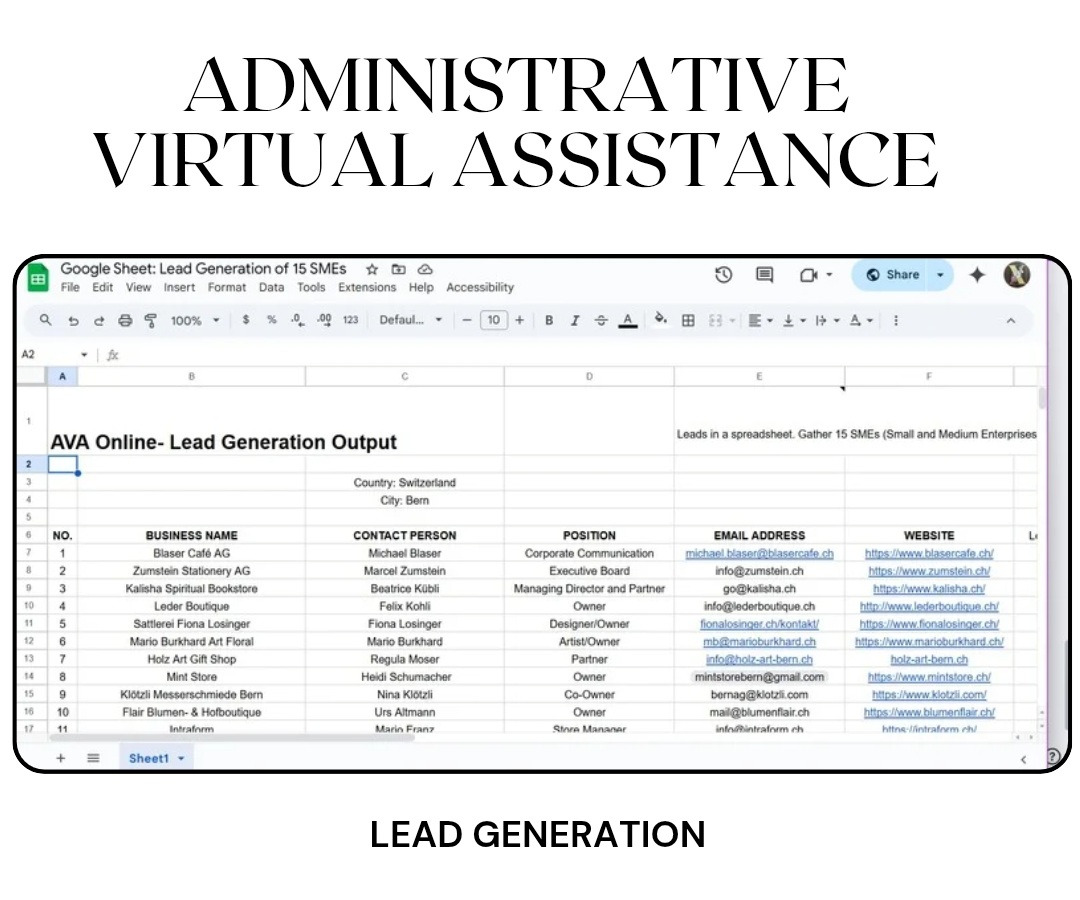This screenshot has width=1080, height=900.
Task: Open the blasercafe.ch website link
Action: [x=929, y=553]
